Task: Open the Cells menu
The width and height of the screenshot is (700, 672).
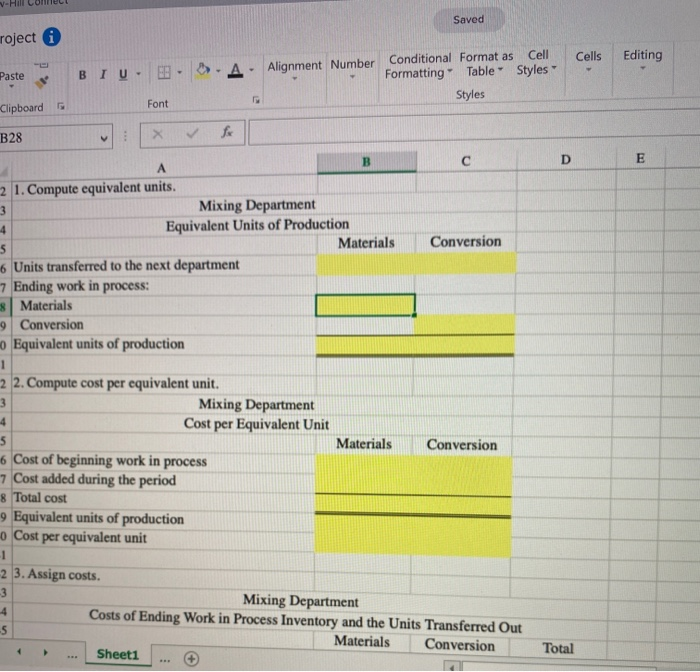Action: pos(588,61)
